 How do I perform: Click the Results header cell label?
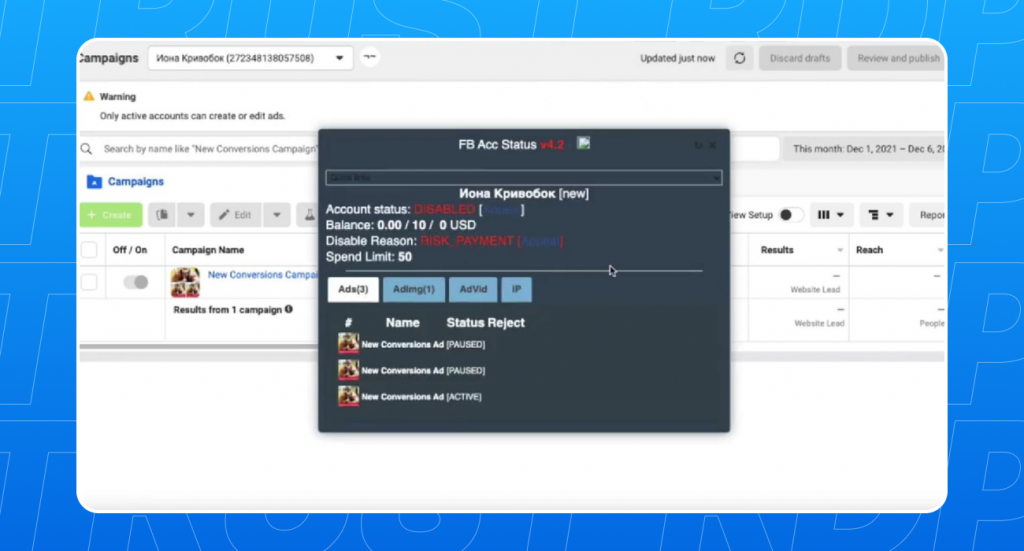[x=777, y=250]
